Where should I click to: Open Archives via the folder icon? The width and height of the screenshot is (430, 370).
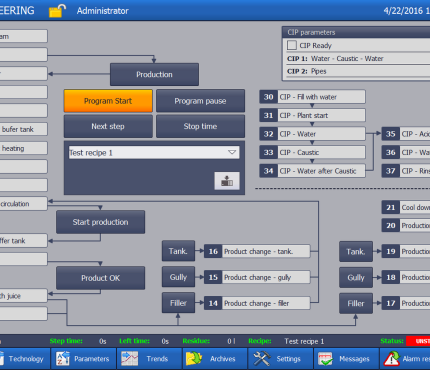(194, 359)
